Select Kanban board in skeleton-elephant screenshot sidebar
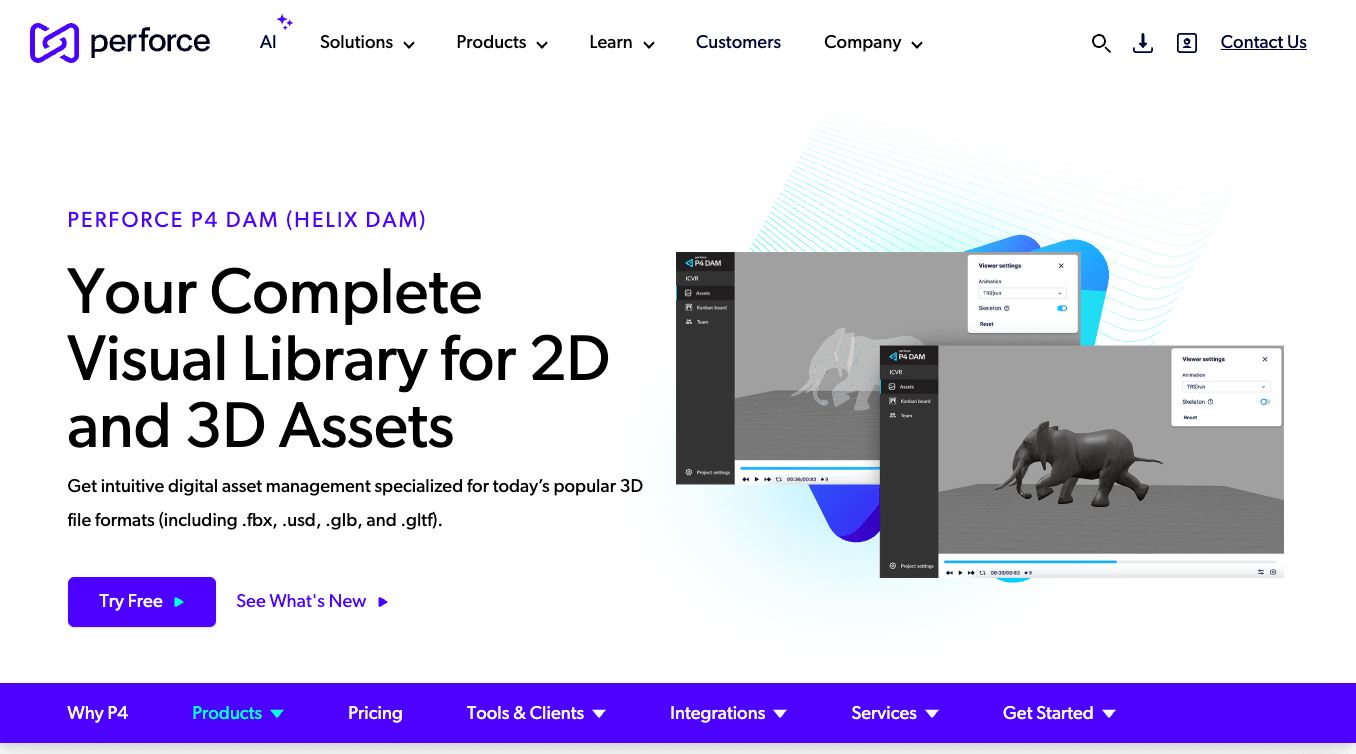This screenshot has width=1356, height=754. (706, 307)
